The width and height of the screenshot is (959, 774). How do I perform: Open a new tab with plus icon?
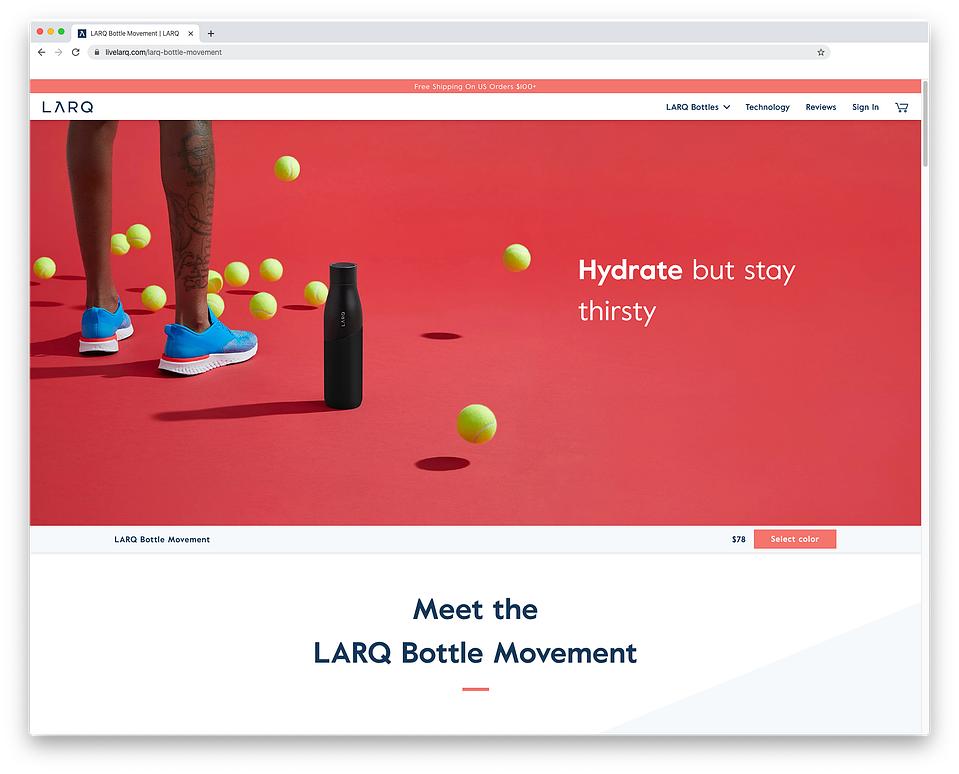(x=211, y=34)
